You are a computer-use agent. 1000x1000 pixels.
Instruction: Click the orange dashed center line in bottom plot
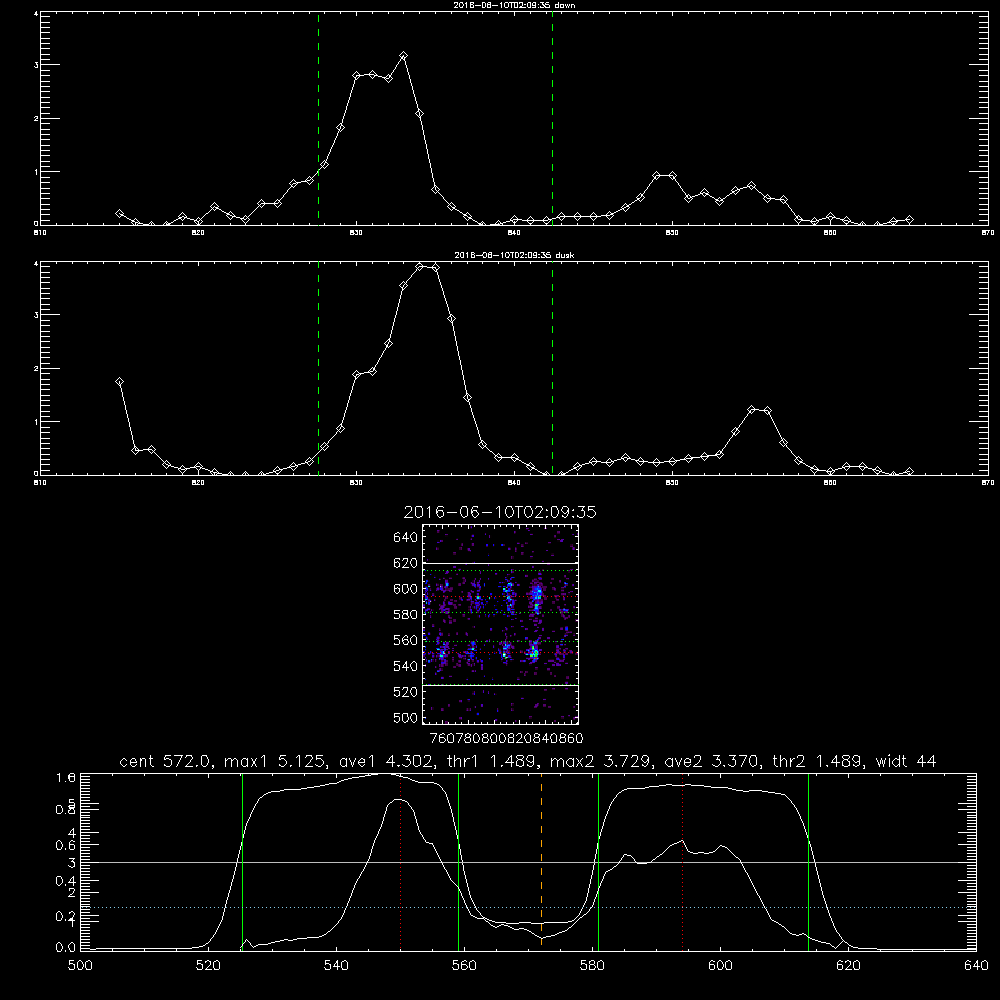pyautogui.click(x=541, y=861)
